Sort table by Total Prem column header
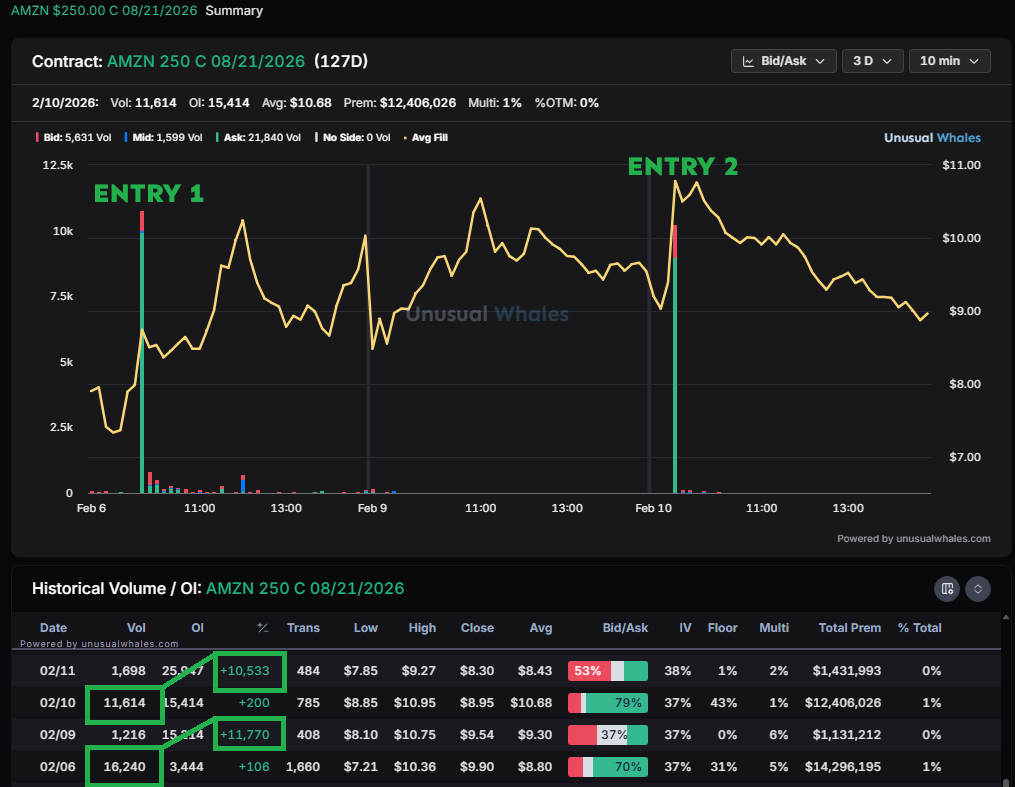Screen dimensions: 1015x787 click(849, 628)
